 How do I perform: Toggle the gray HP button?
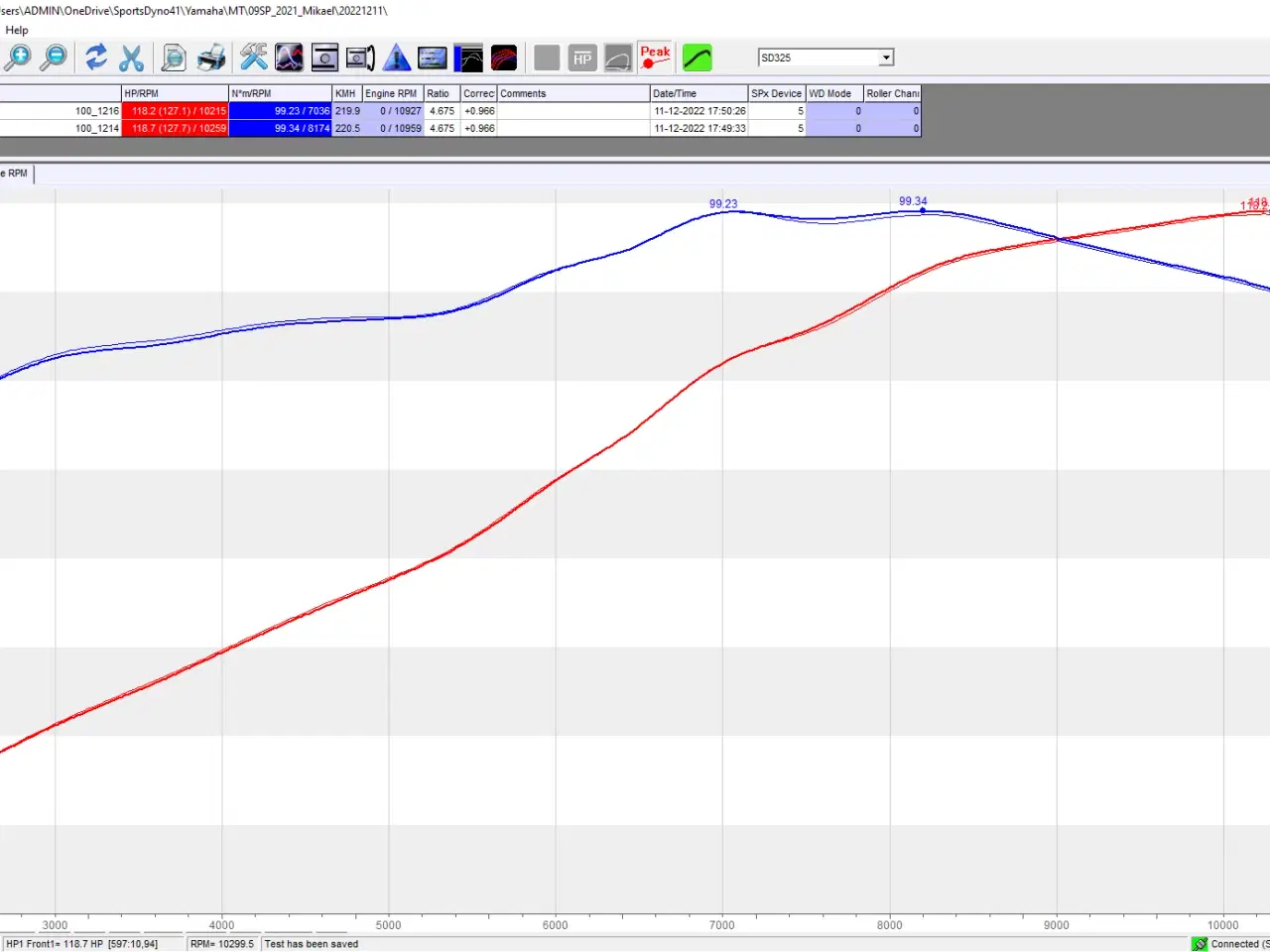point(582,58)
